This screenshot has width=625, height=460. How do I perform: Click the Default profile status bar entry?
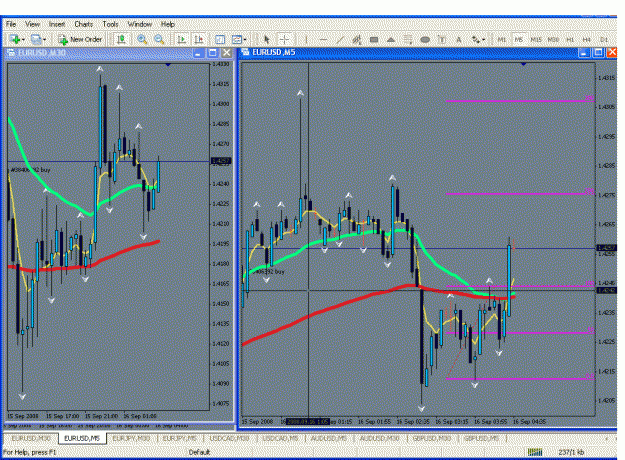[199, 452]
